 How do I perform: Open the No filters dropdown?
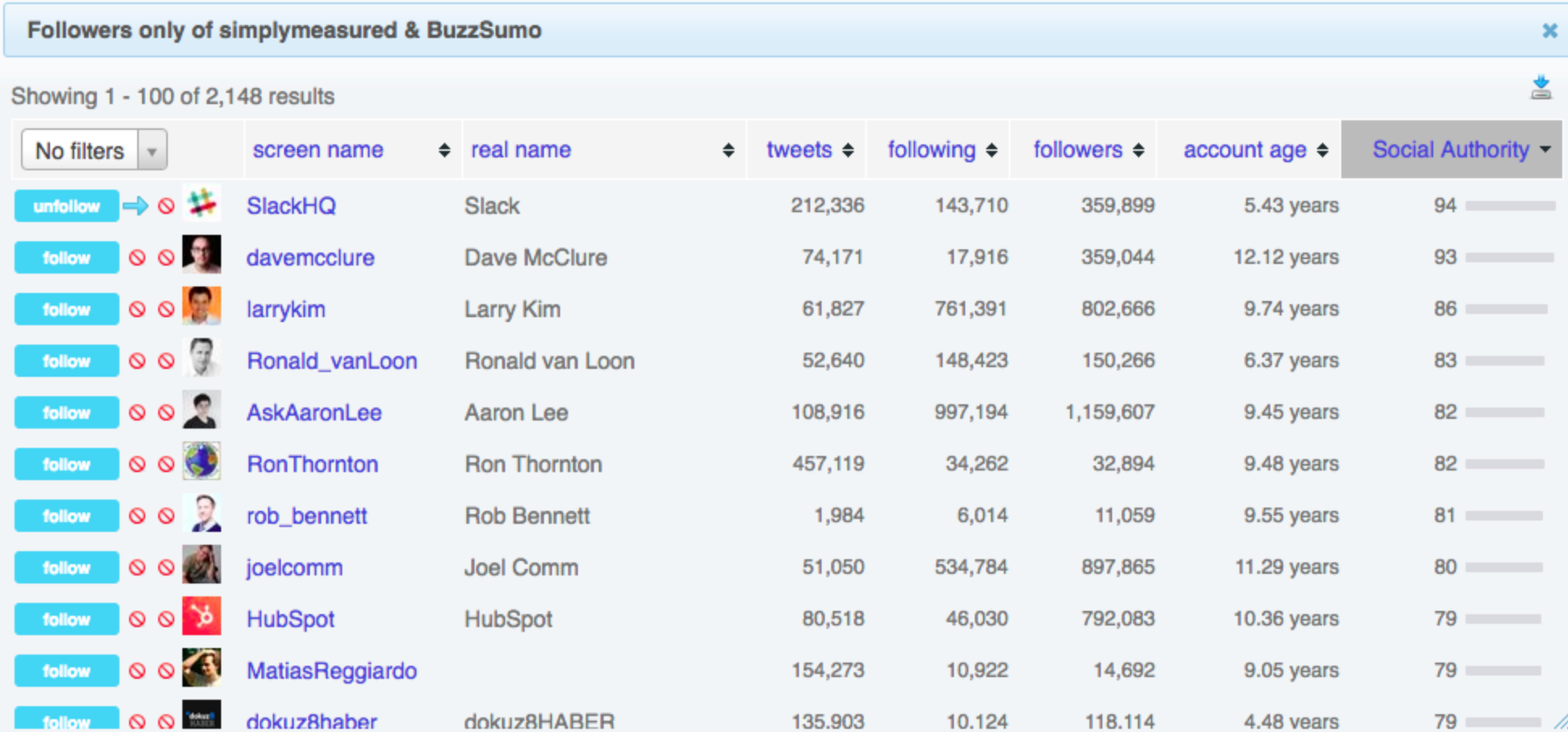click(x=94, y=150)
